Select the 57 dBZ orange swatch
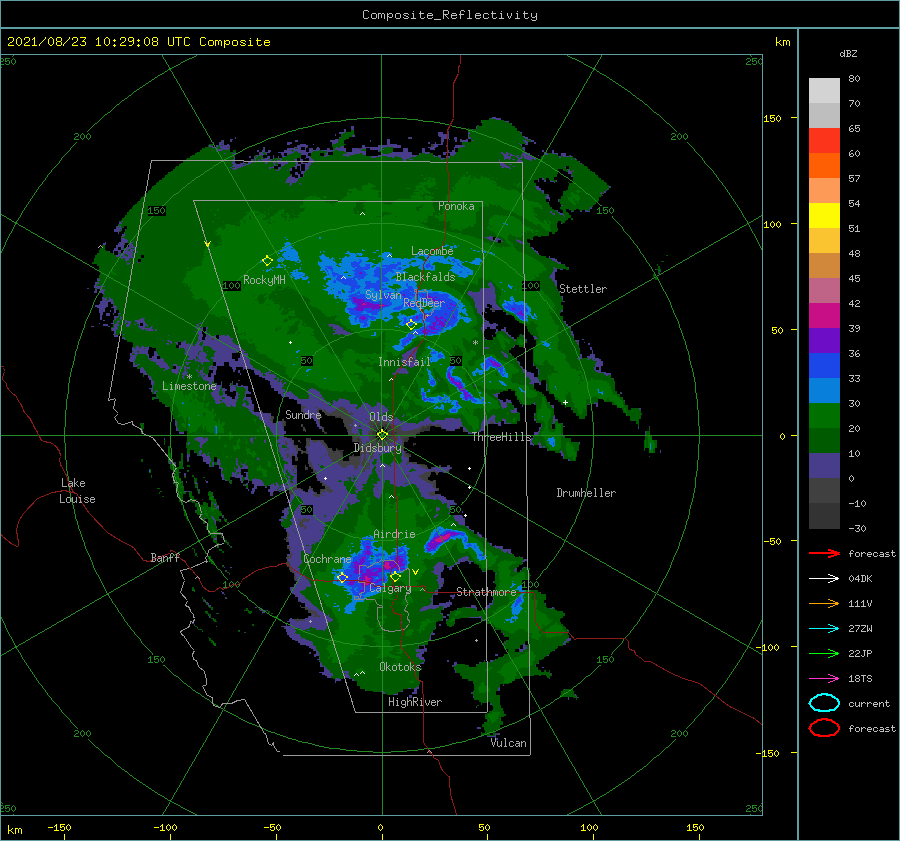Screen dimensions: 900x841 (x=824, y=166)
